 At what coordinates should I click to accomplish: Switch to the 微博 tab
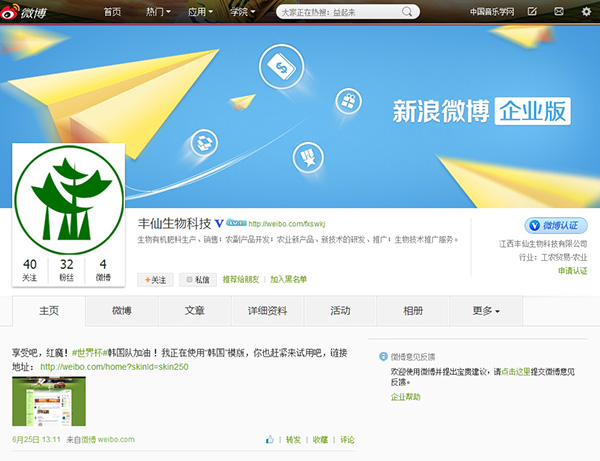click(122, 311)
